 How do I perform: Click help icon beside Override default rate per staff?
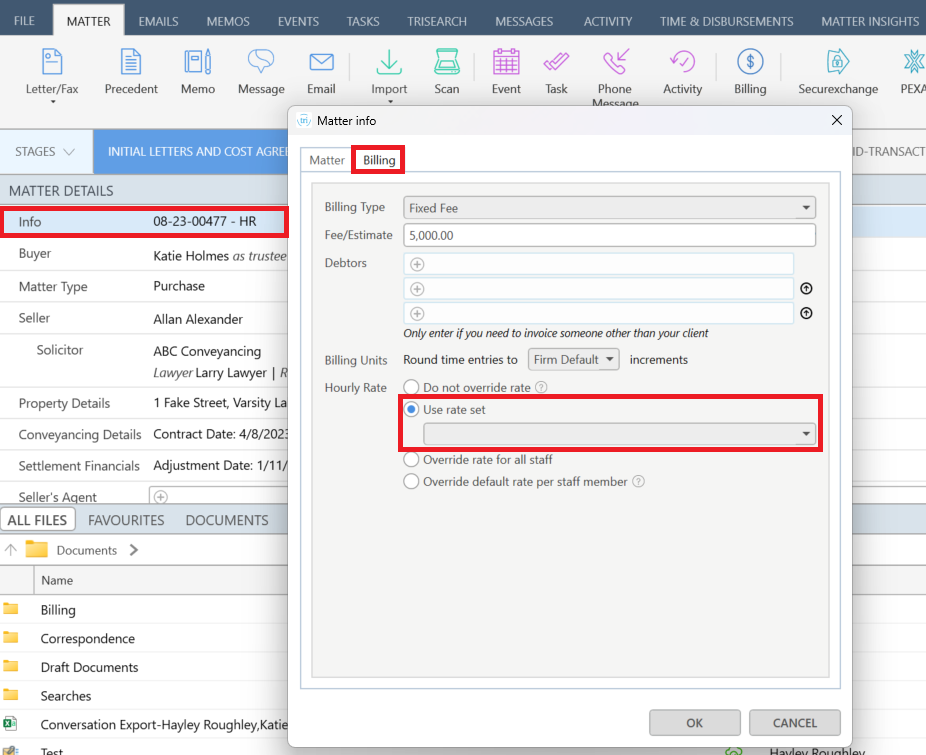click(x=638, y=481)
